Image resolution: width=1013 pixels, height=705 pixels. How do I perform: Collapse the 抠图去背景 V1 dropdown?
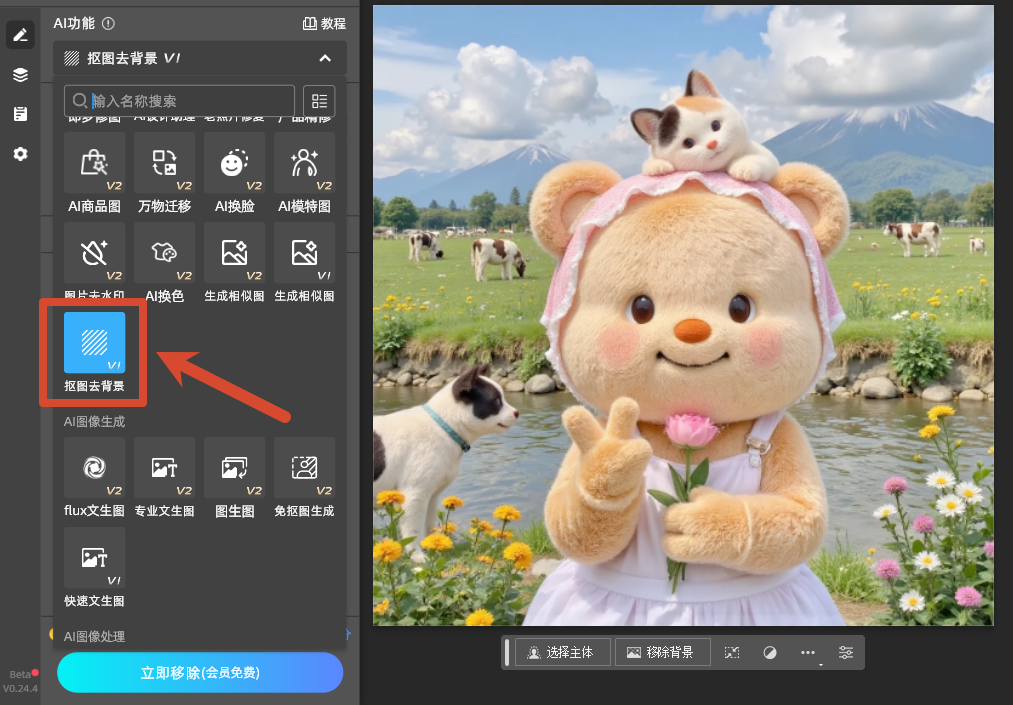tap(325, 58)
